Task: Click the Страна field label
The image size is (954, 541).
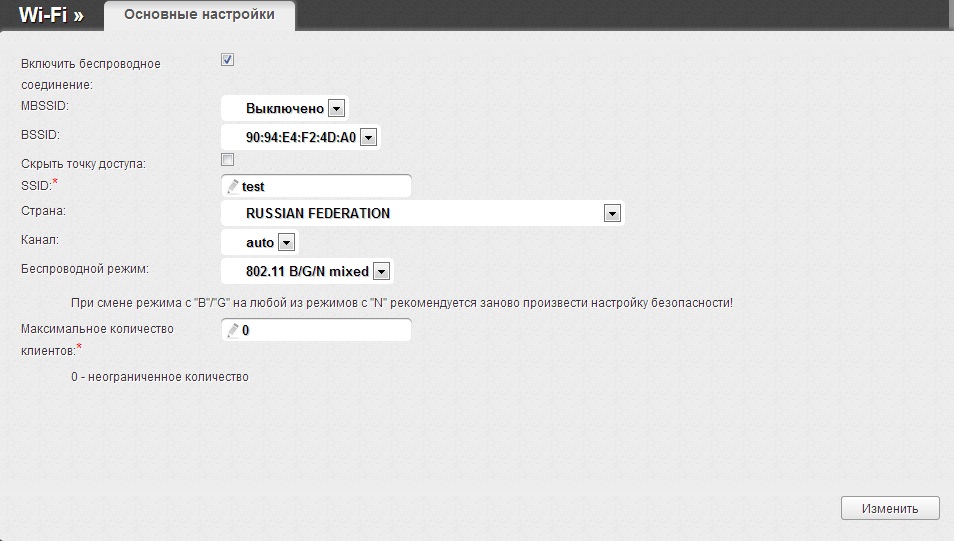Action: click(43, 211)
